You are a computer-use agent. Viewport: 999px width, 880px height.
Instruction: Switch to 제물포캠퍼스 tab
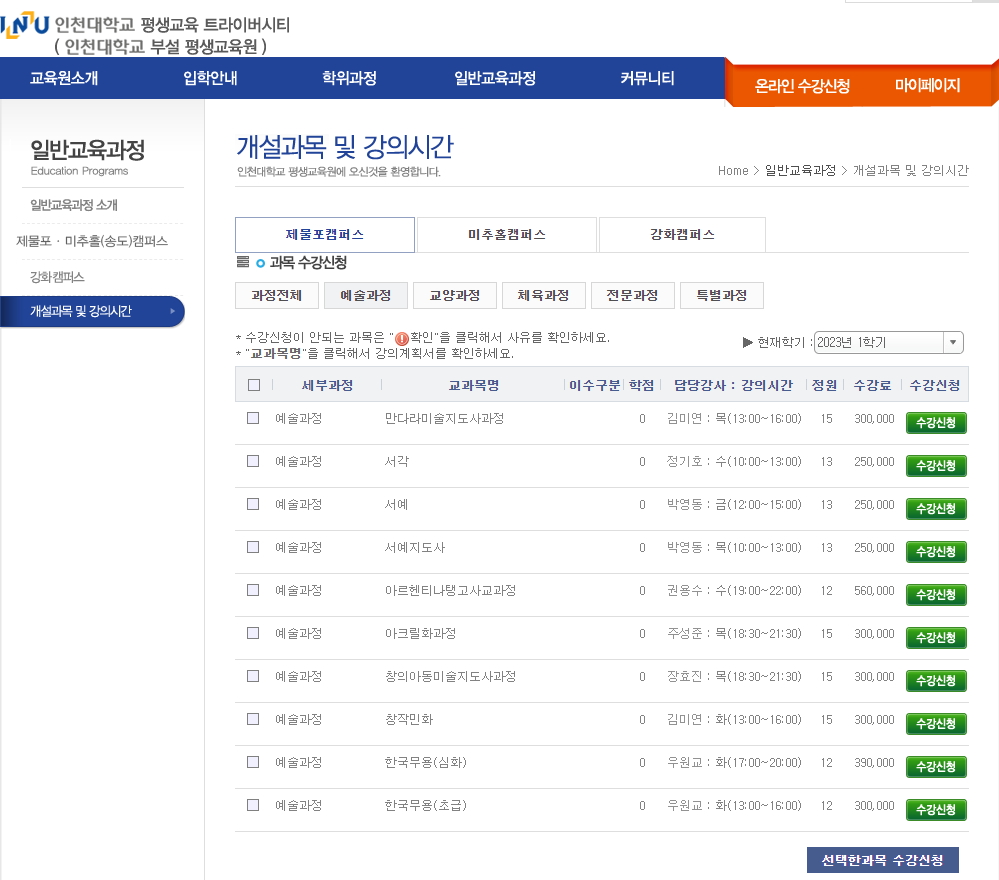pyautogui.click(x=325, y=234)
